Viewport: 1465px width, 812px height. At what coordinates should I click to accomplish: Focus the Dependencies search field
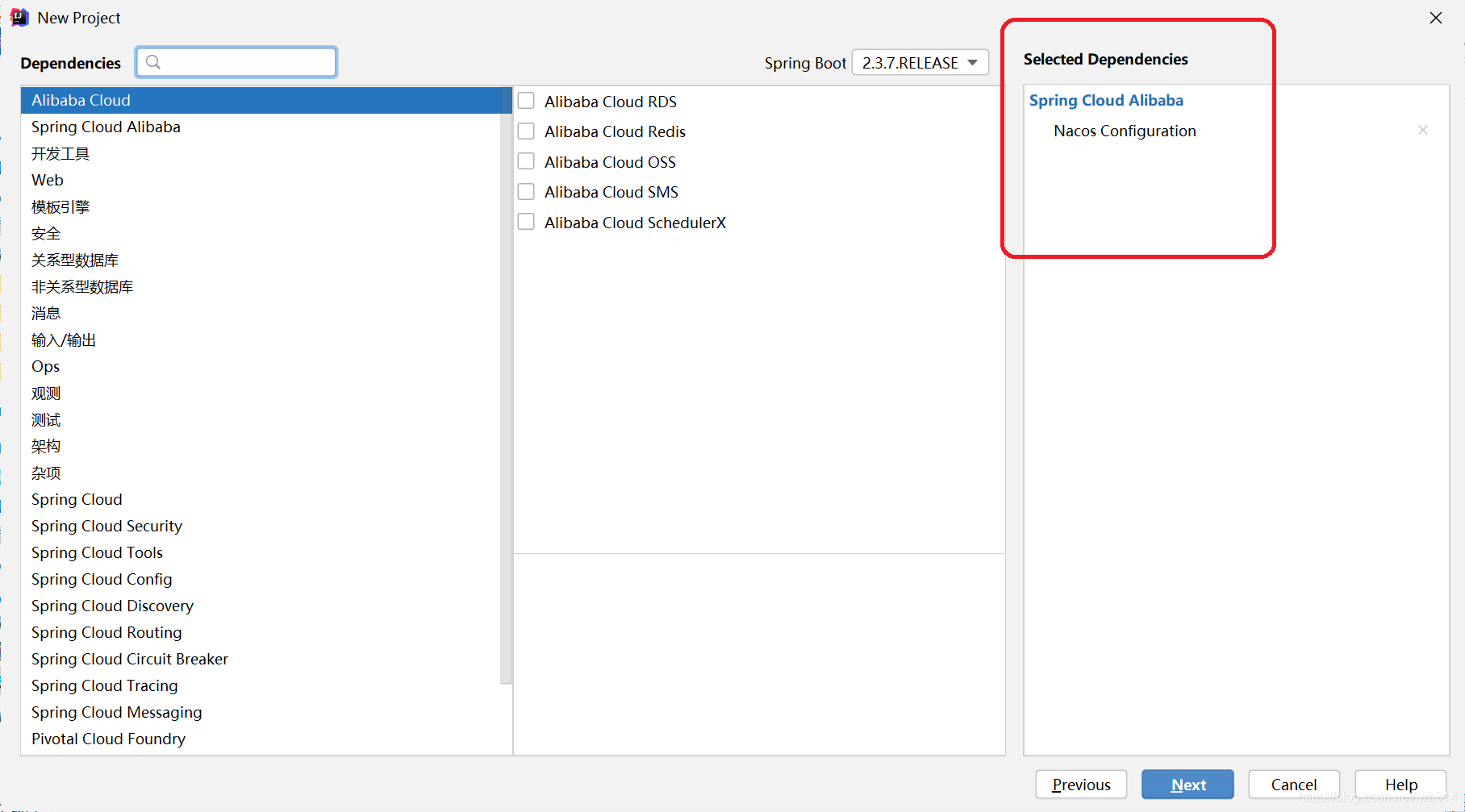[x=236, y=62]
